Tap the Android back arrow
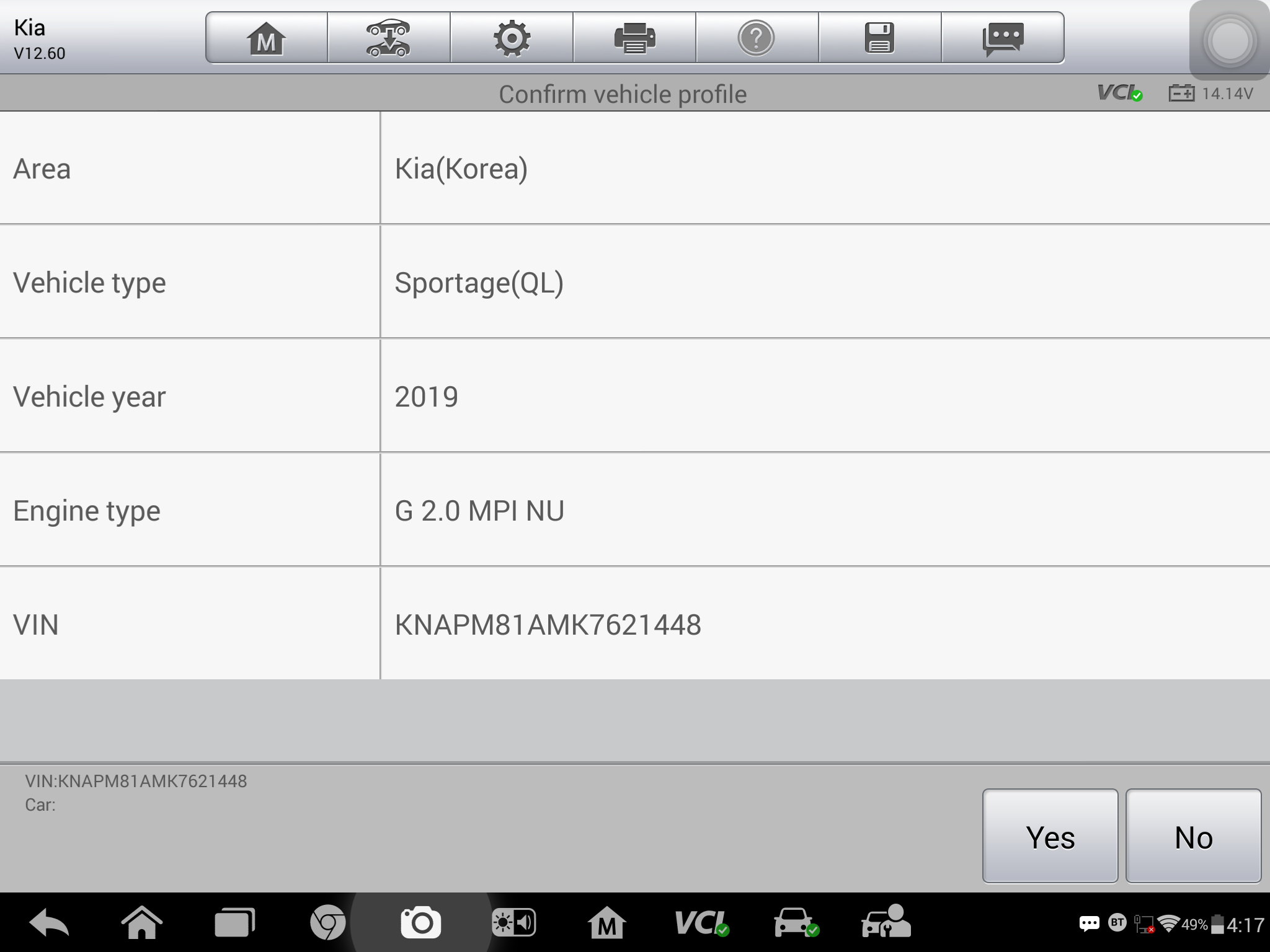The width and height of the screenshot is (1270, 952). click(50, 923)
